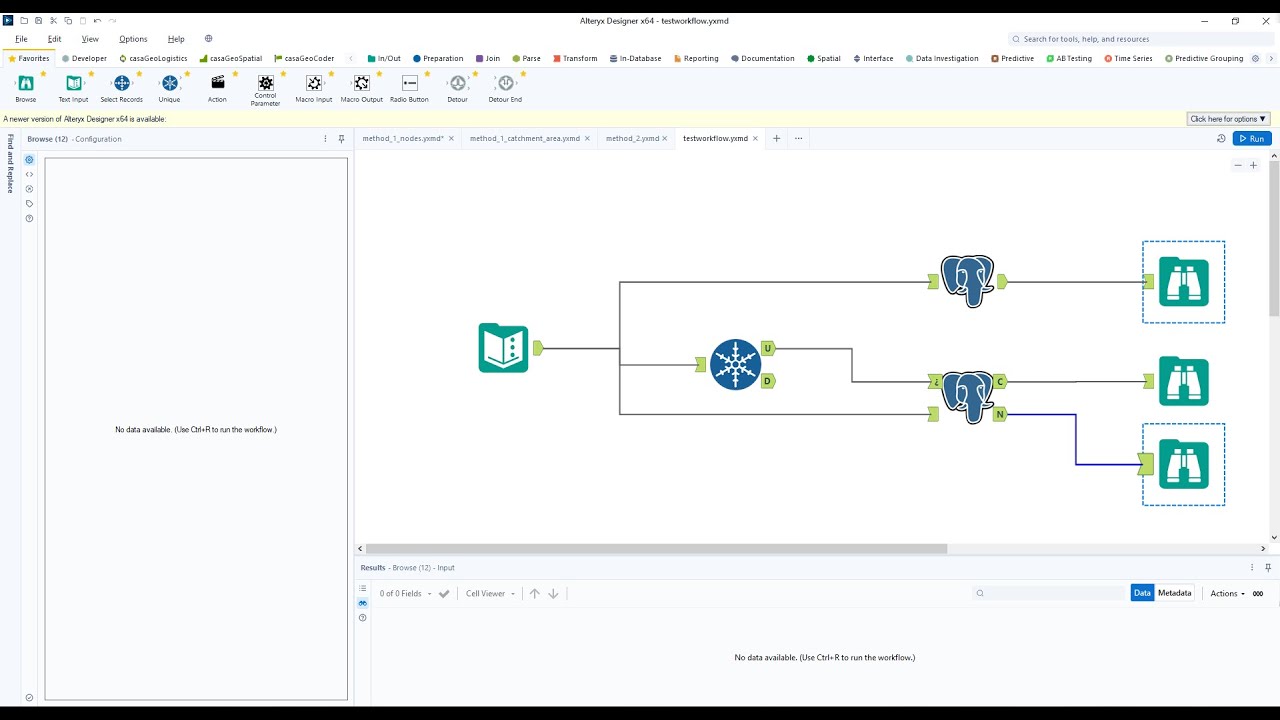Image resolution: width=1280 pixels, height=720 pixels.
Task: Click the canvas horizontal scrollbar
Action: [x=656, y=549]
